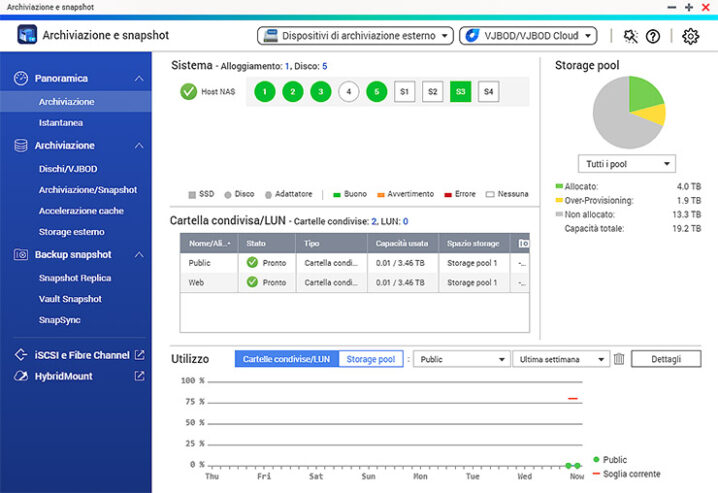This screenshot has height=493, width=718.
Task: Open iSCSI e Fibre Channel external link
Action: click(139, 355)
